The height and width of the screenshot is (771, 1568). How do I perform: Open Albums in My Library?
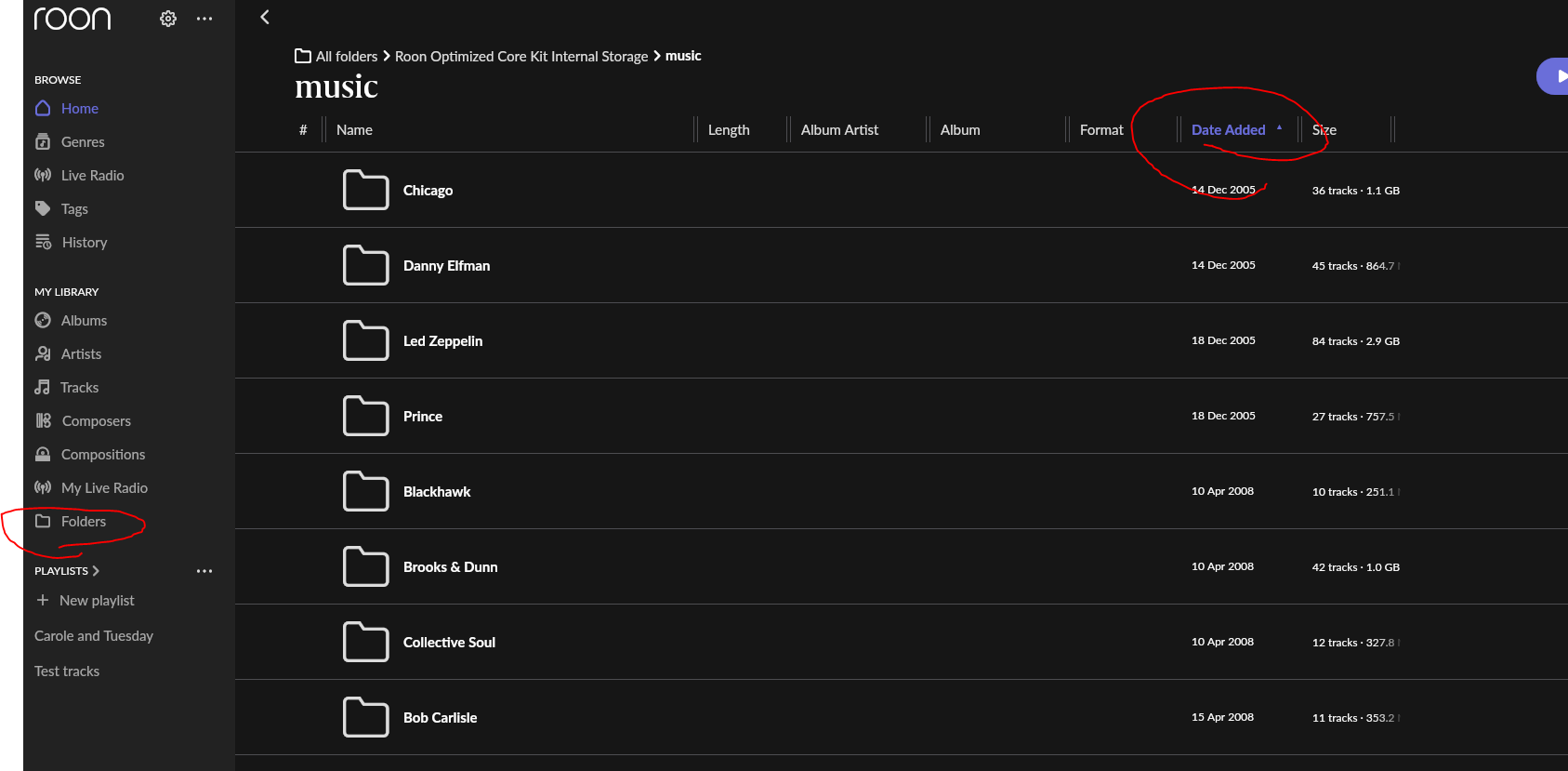pyautogui.click(x=84, y=321)
